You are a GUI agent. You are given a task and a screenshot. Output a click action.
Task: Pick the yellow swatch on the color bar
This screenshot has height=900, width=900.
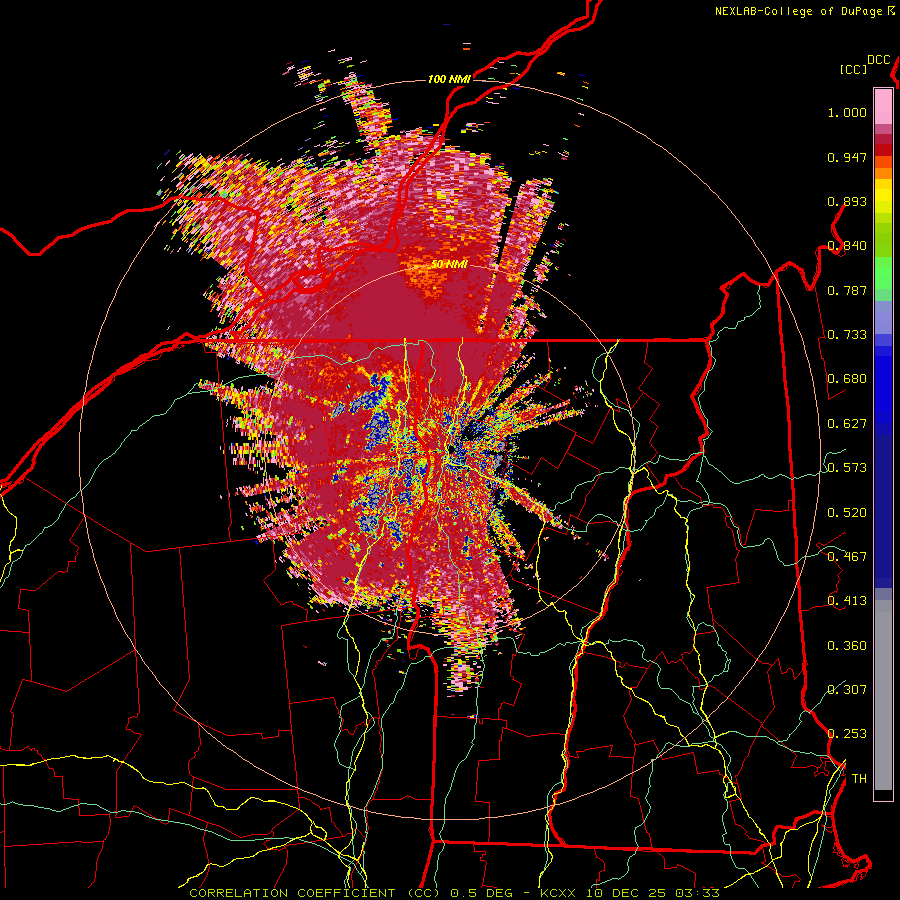(x=883, y=196)
